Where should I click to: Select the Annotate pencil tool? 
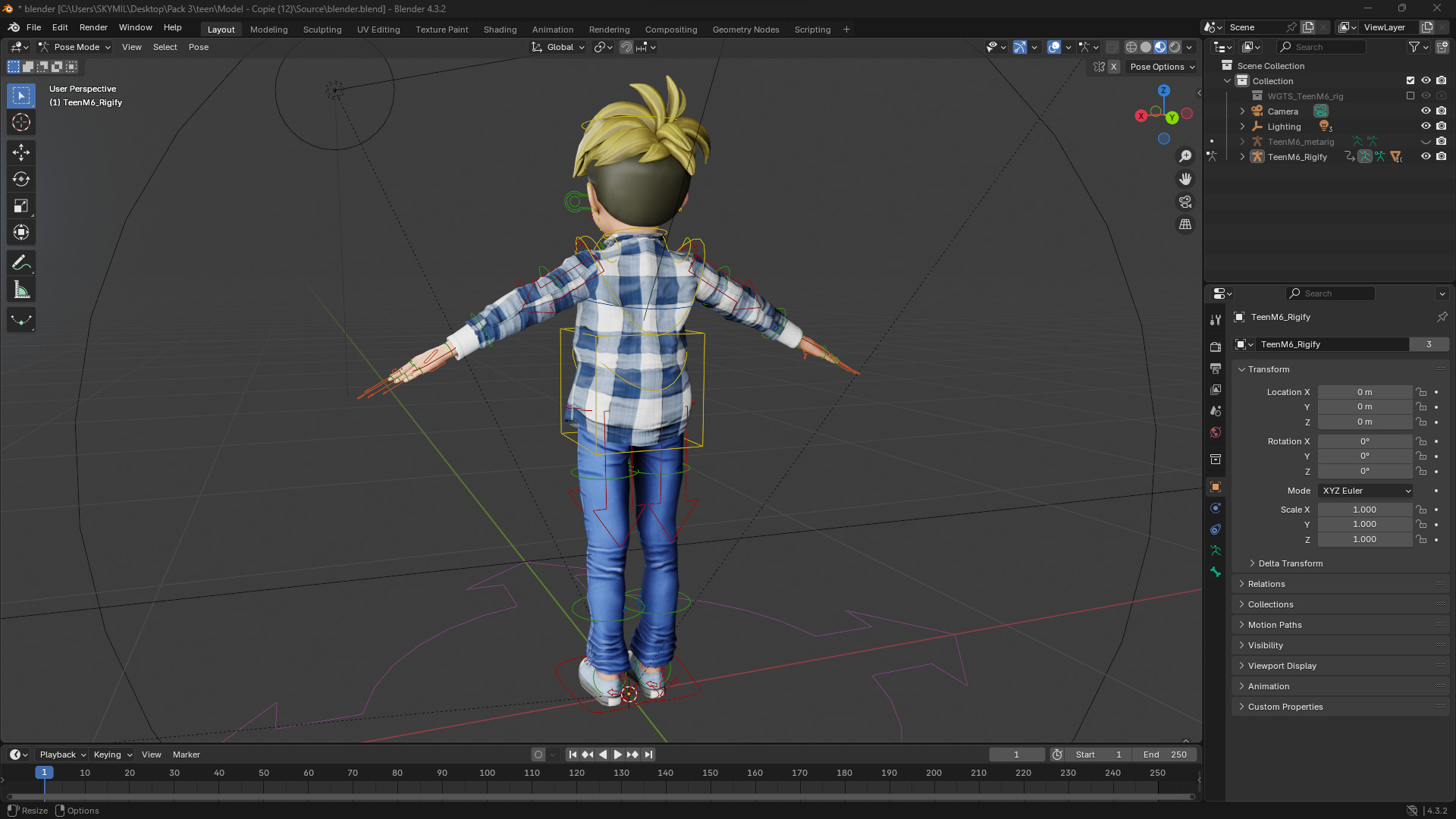click(x=21, y=263)
